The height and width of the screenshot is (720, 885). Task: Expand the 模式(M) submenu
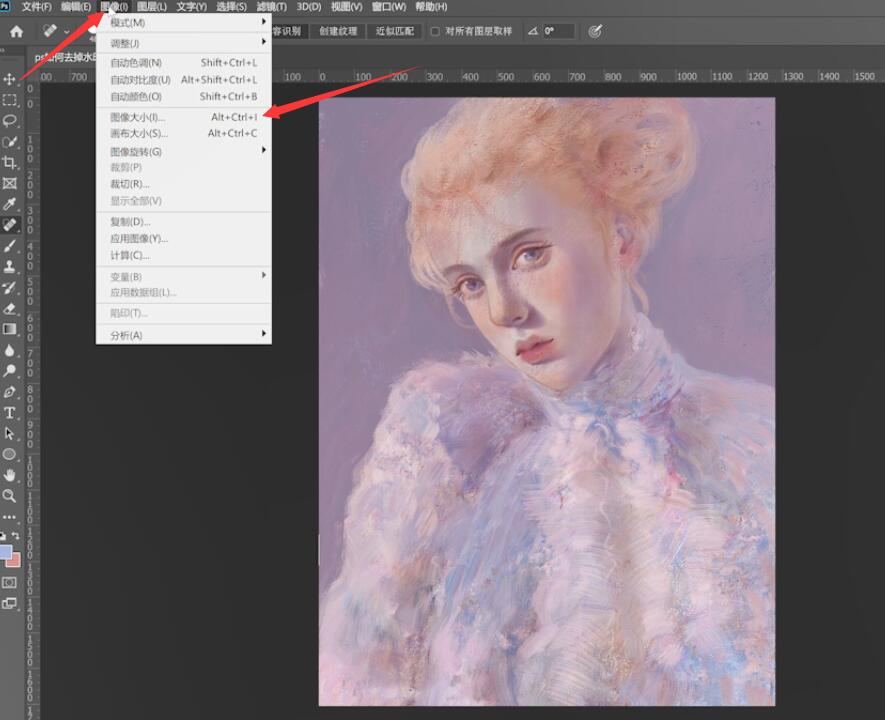(x=183, y=23)
